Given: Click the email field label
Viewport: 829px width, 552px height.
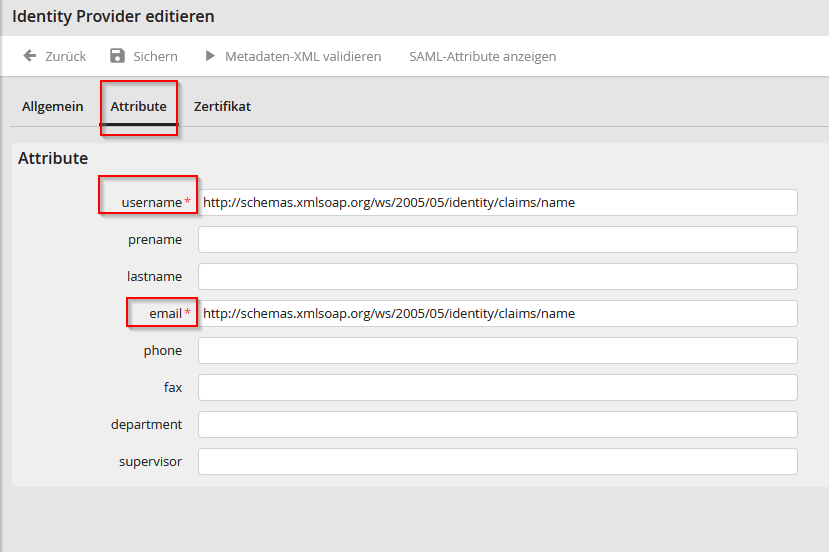Looking at the screenshot, I should point(165,314).
